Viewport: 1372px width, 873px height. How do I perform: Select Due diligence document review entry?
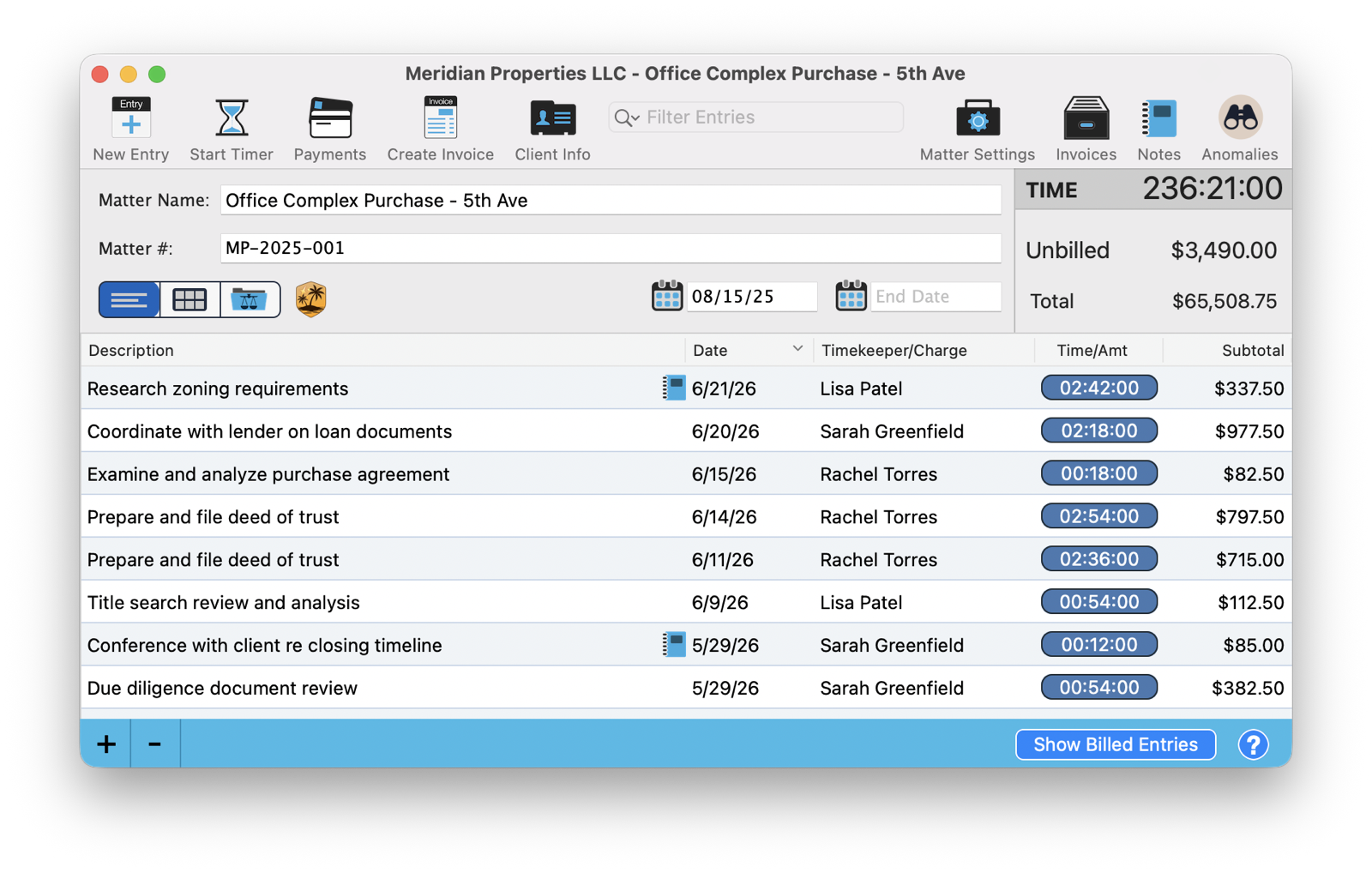click(686, 687)
